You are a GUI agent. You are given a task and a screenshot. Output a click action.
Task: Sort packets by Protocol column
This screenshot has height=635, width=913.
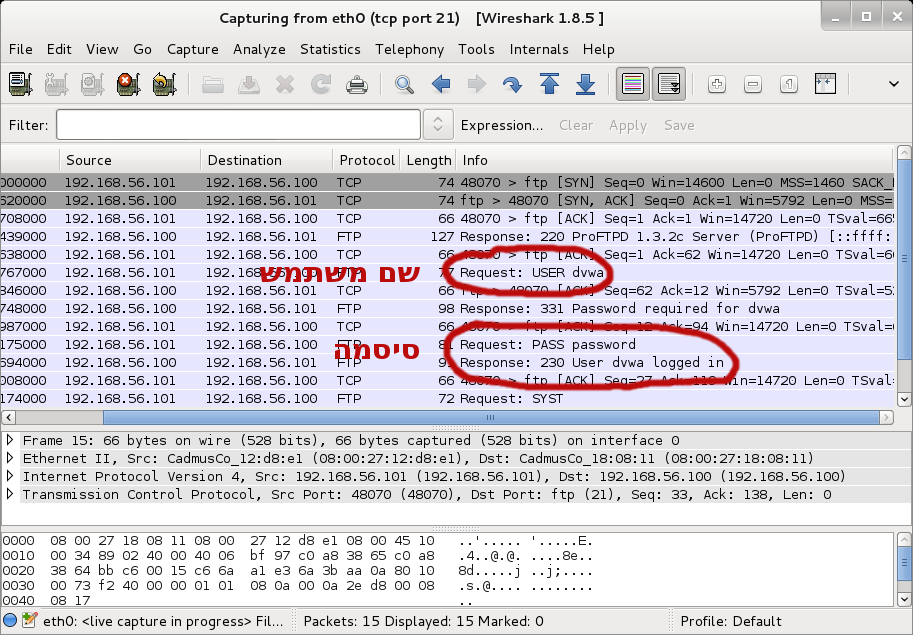coord(367,160)
